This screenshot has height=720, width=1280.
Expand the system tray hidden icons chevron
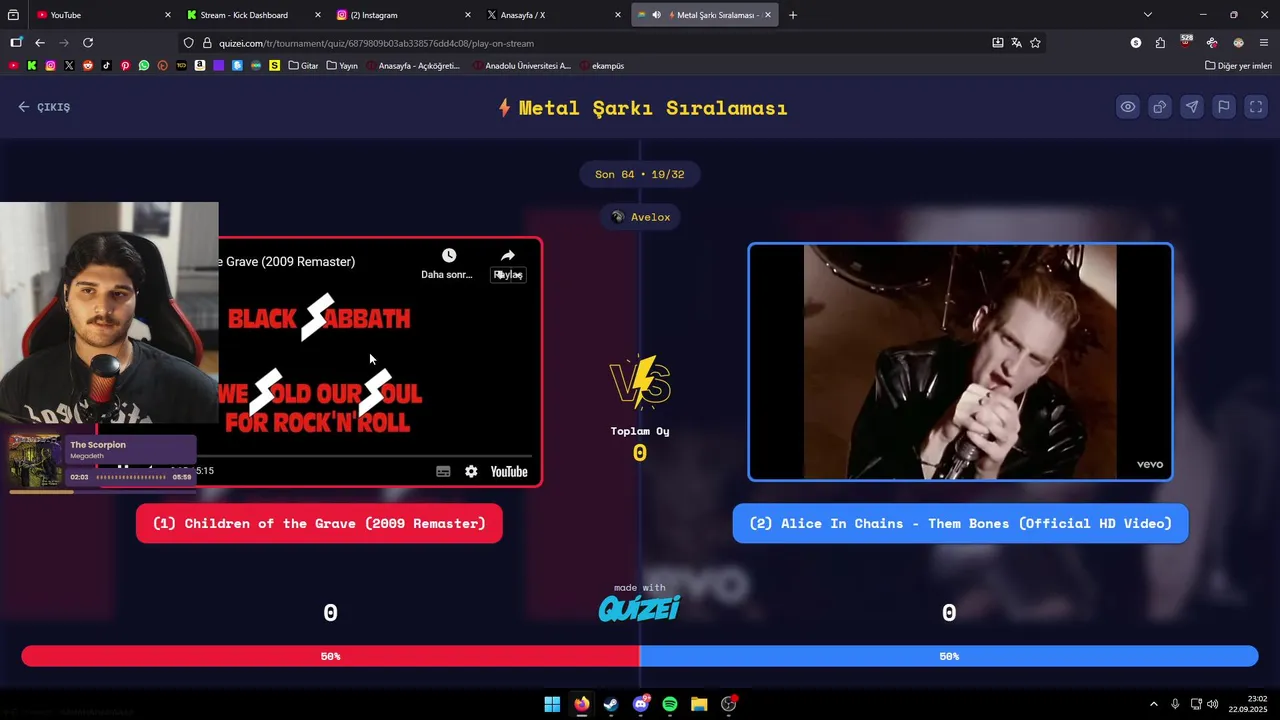coord(1153,704)
